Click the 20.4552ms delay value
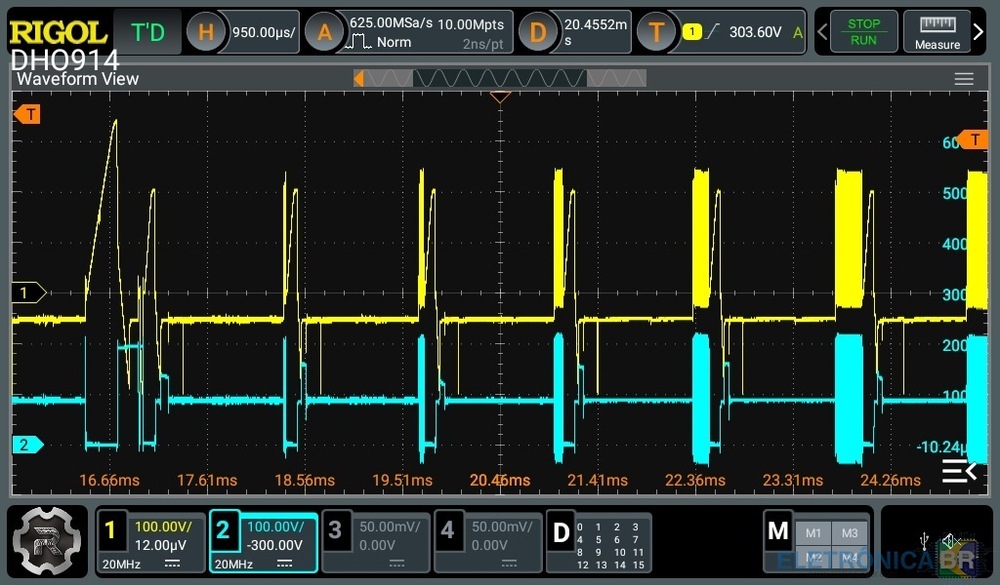1000x585 pixels. (596, 31)
